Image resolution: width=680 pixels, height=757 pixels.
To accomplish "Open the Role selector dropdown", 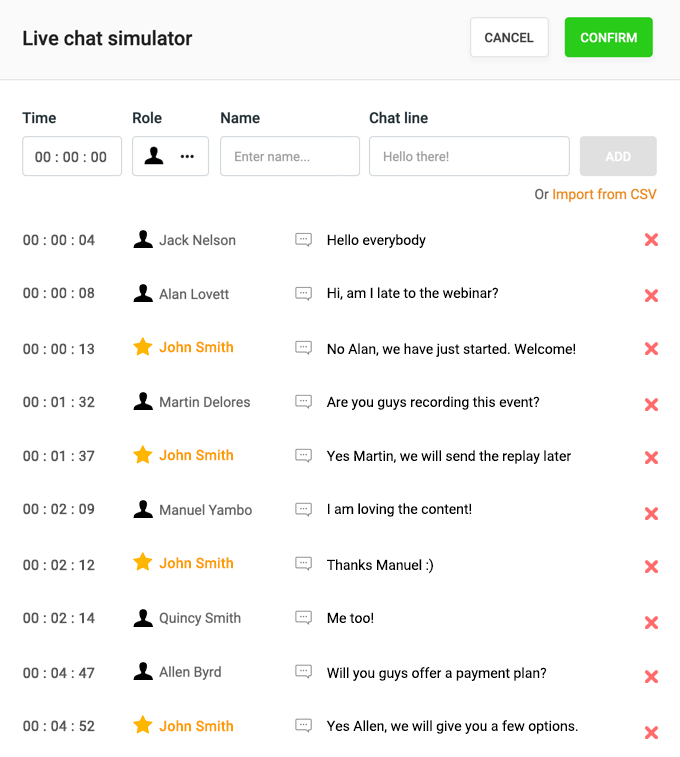I will click(170, 156).
